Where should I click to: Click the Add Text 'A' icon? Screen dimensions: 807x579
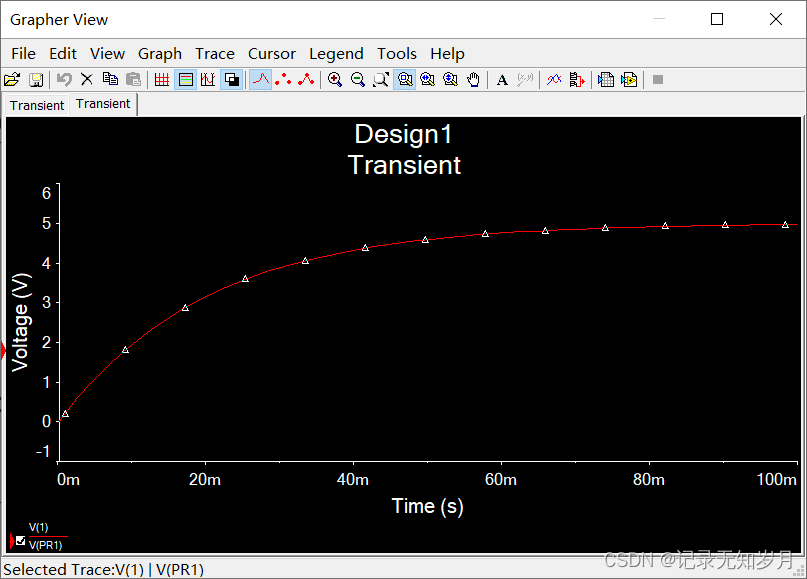click(x=502, y=80)
